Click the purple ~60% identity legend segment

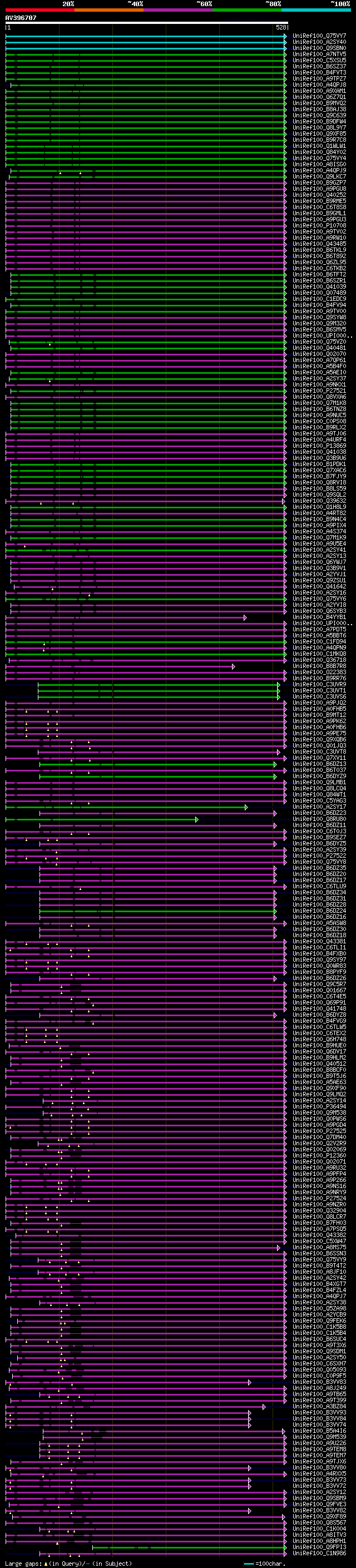tap(177, 11)
